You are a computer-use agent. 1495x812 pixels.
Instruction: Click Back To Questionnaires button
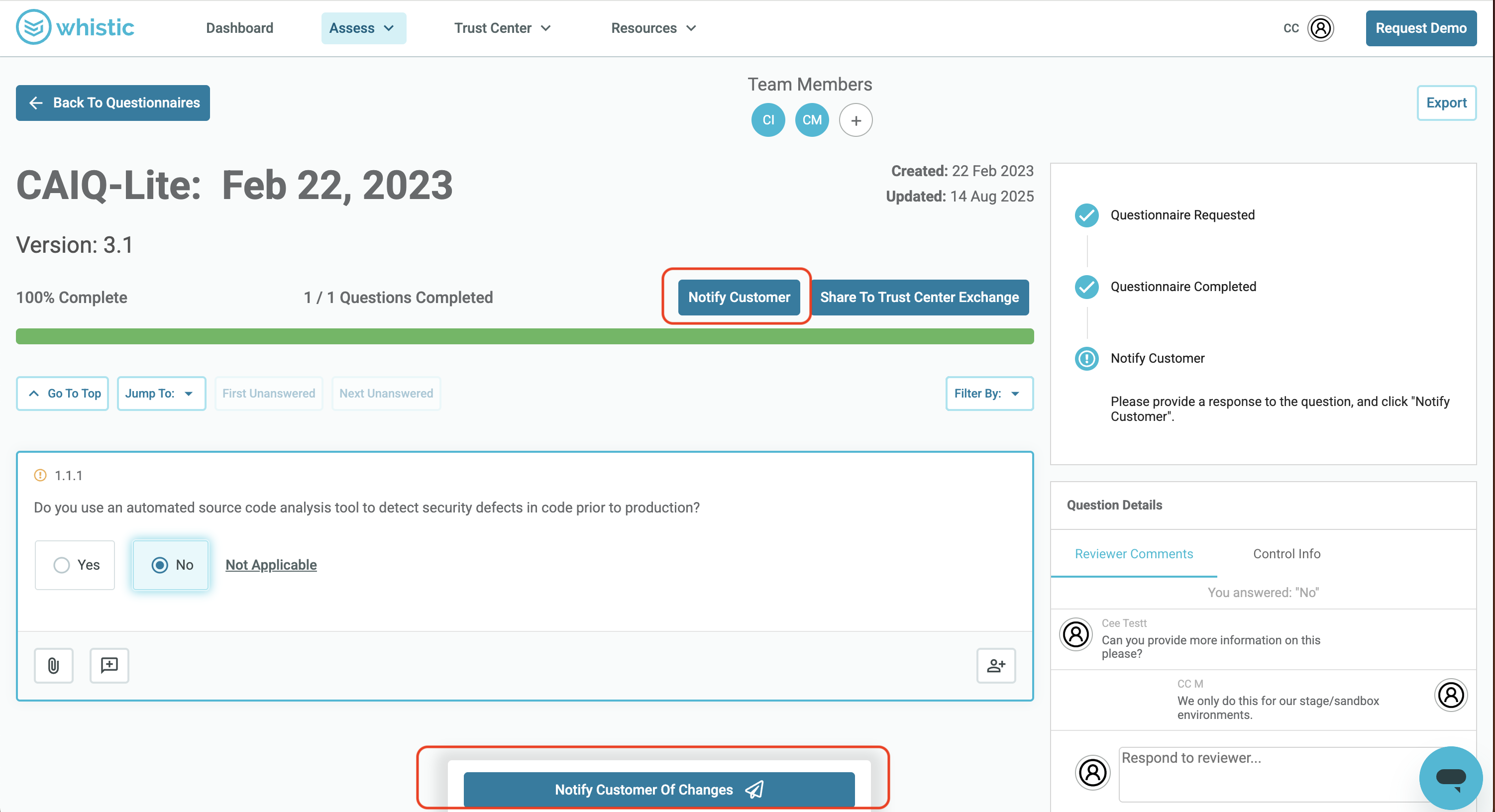(112, 102)
